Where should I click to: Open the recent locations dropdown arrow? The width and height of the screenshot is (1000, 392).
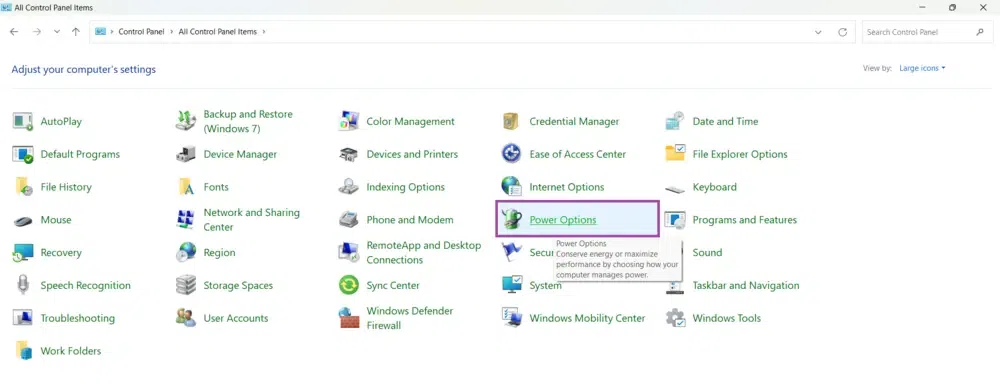[57, 32]
